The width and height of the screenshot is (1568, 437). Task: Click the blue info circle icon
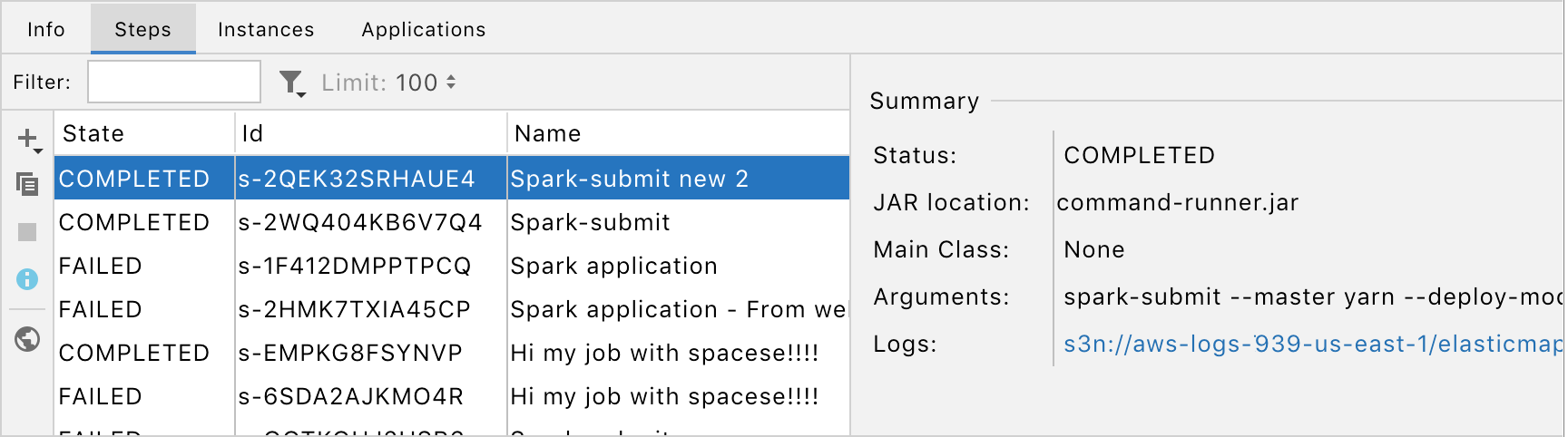pos(27,279)
